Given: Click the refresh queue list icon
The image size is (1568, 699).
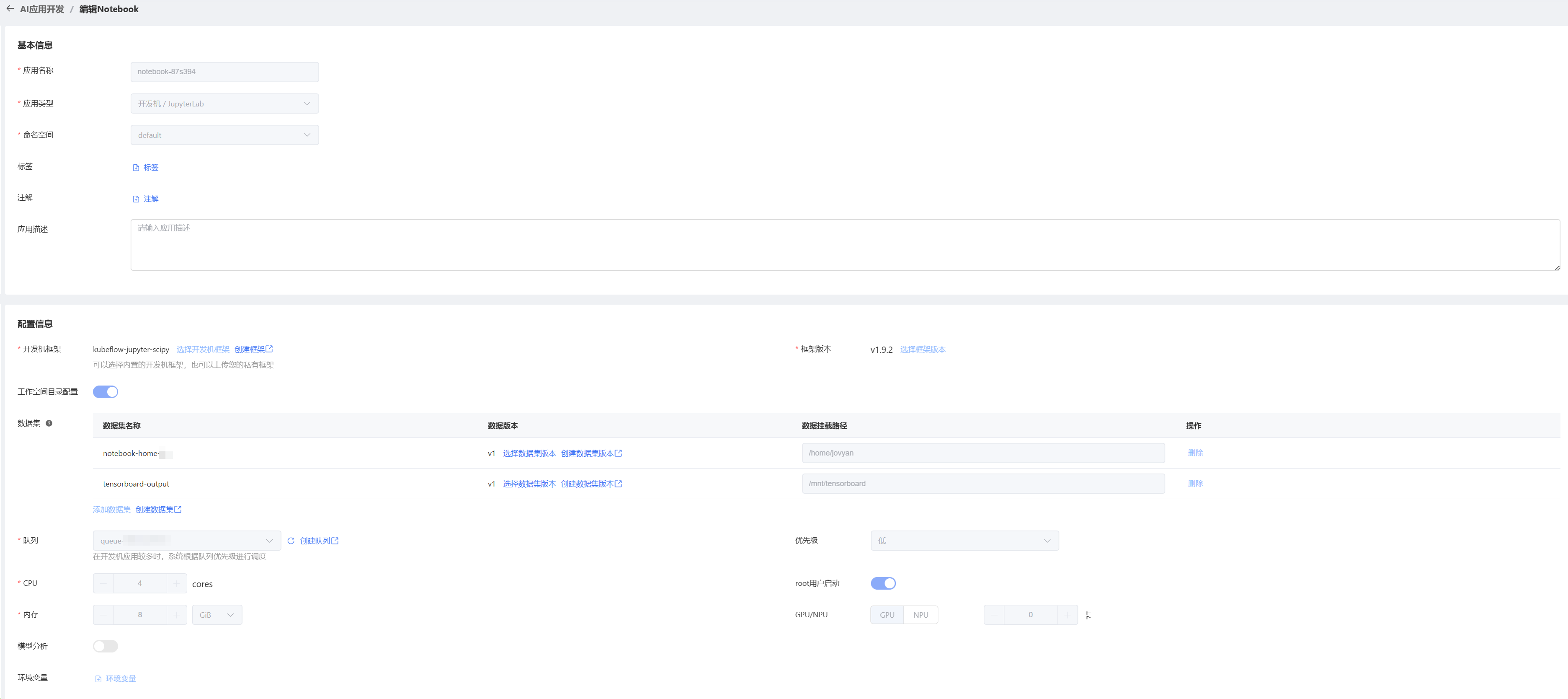Looking at the screenshot, I should click(x=291, y=541).
